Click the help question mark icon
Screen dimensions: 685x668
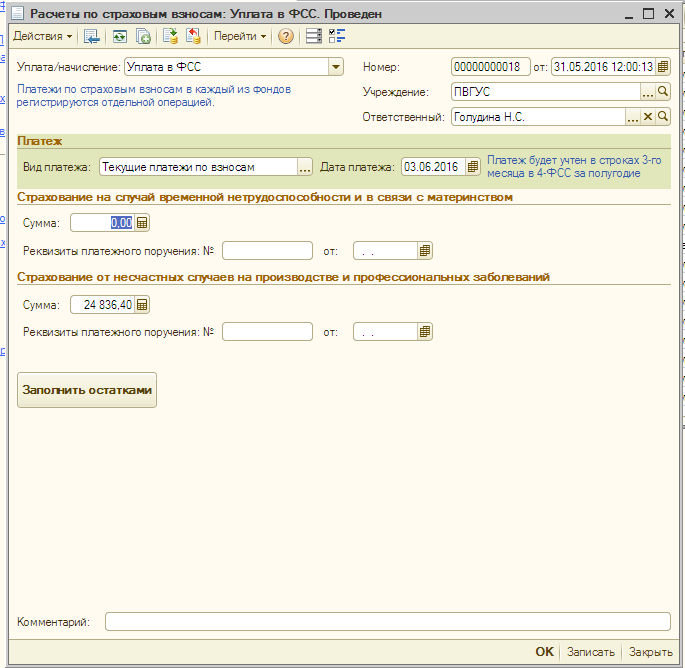tap(286, 37)
